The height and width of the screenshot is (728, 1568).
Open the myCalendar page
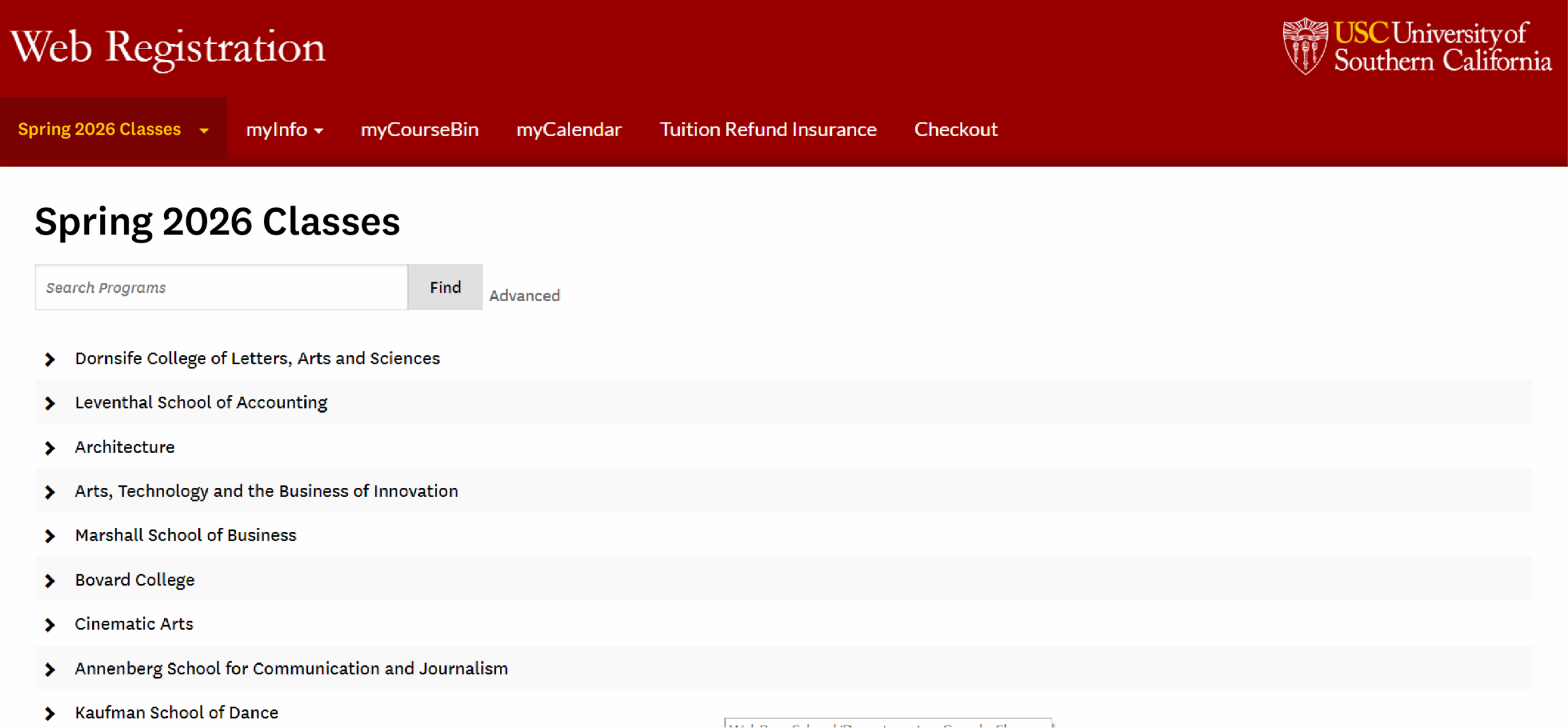[x=568, y=129]
